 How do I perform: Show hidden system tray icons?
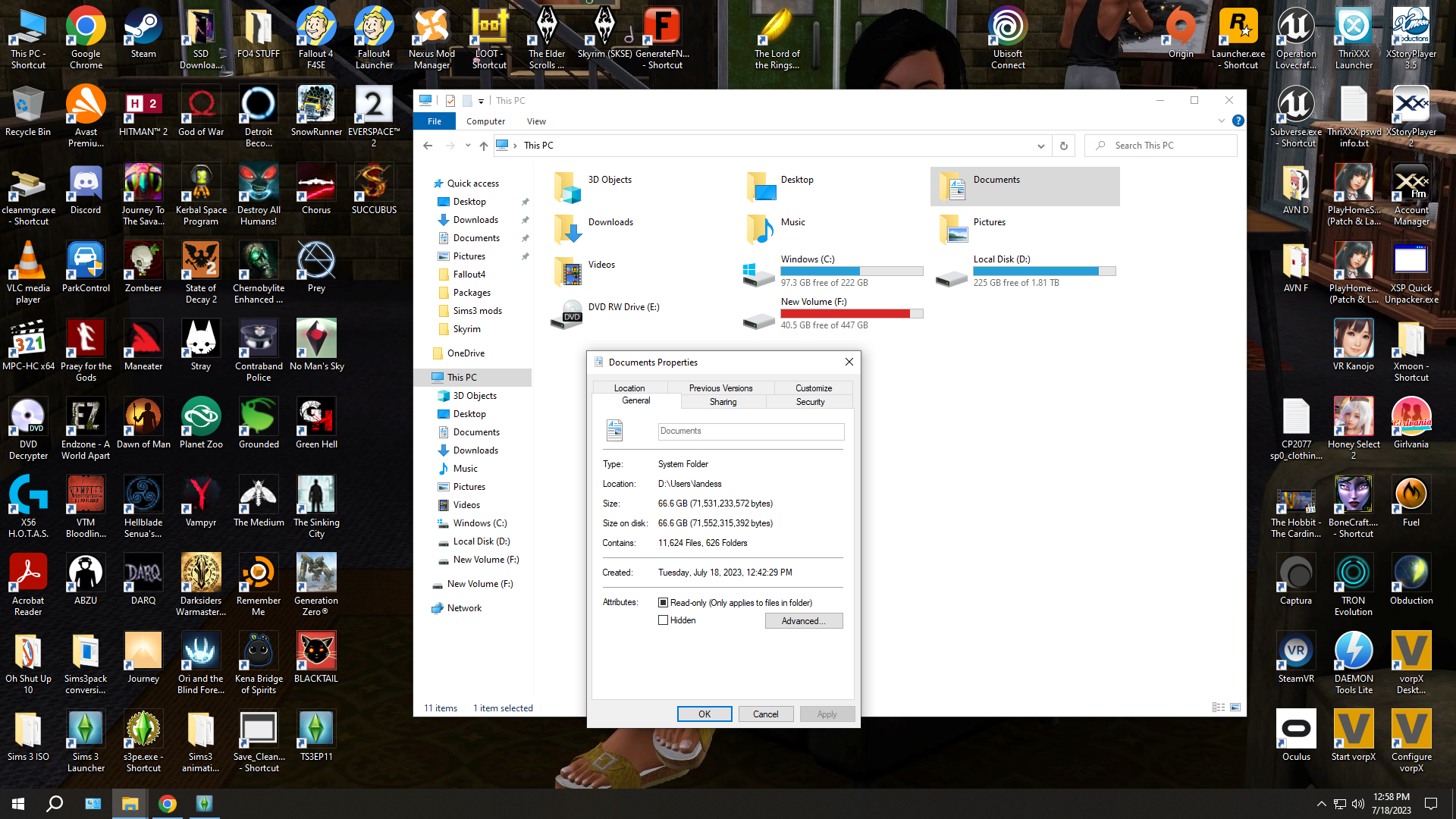point(1321,804)
